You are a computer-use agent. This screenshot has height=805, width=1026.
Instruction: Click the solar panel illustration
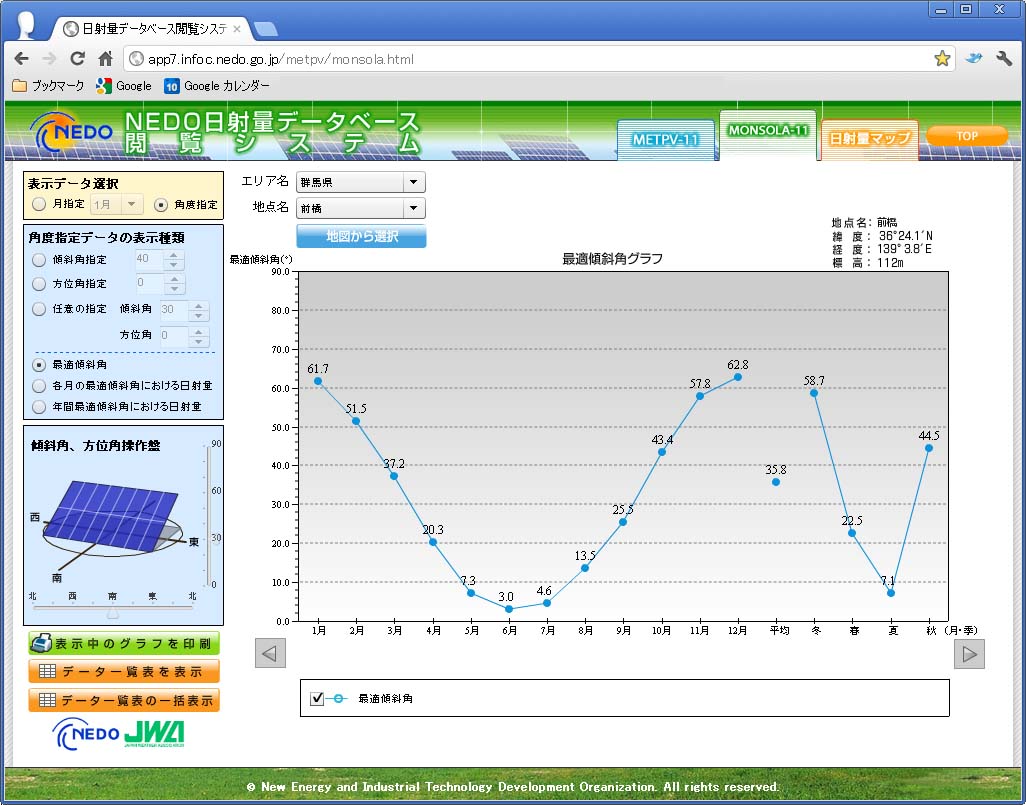(x=111, y=517)
